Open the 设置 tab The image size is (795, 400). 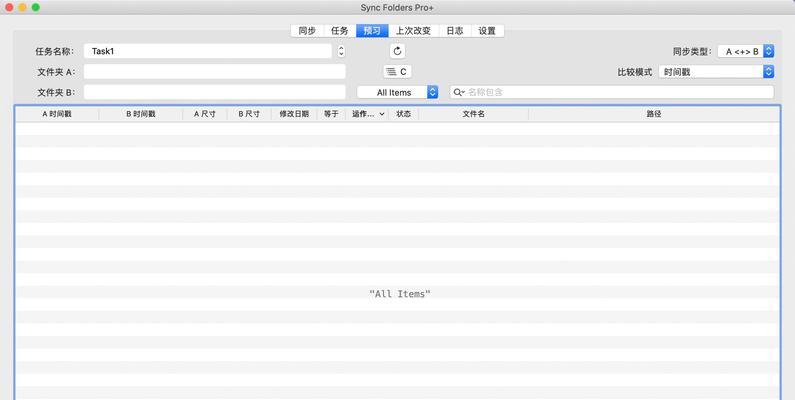click(487, 31)
